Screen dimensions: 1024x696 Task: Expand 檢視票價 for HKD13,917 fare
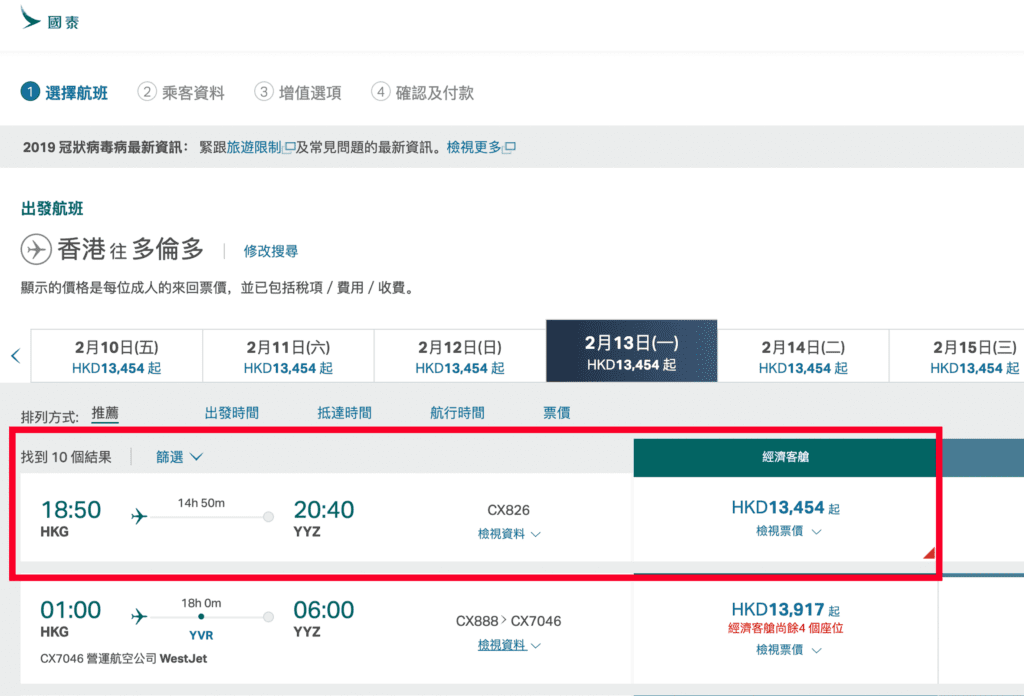(788, 650)
